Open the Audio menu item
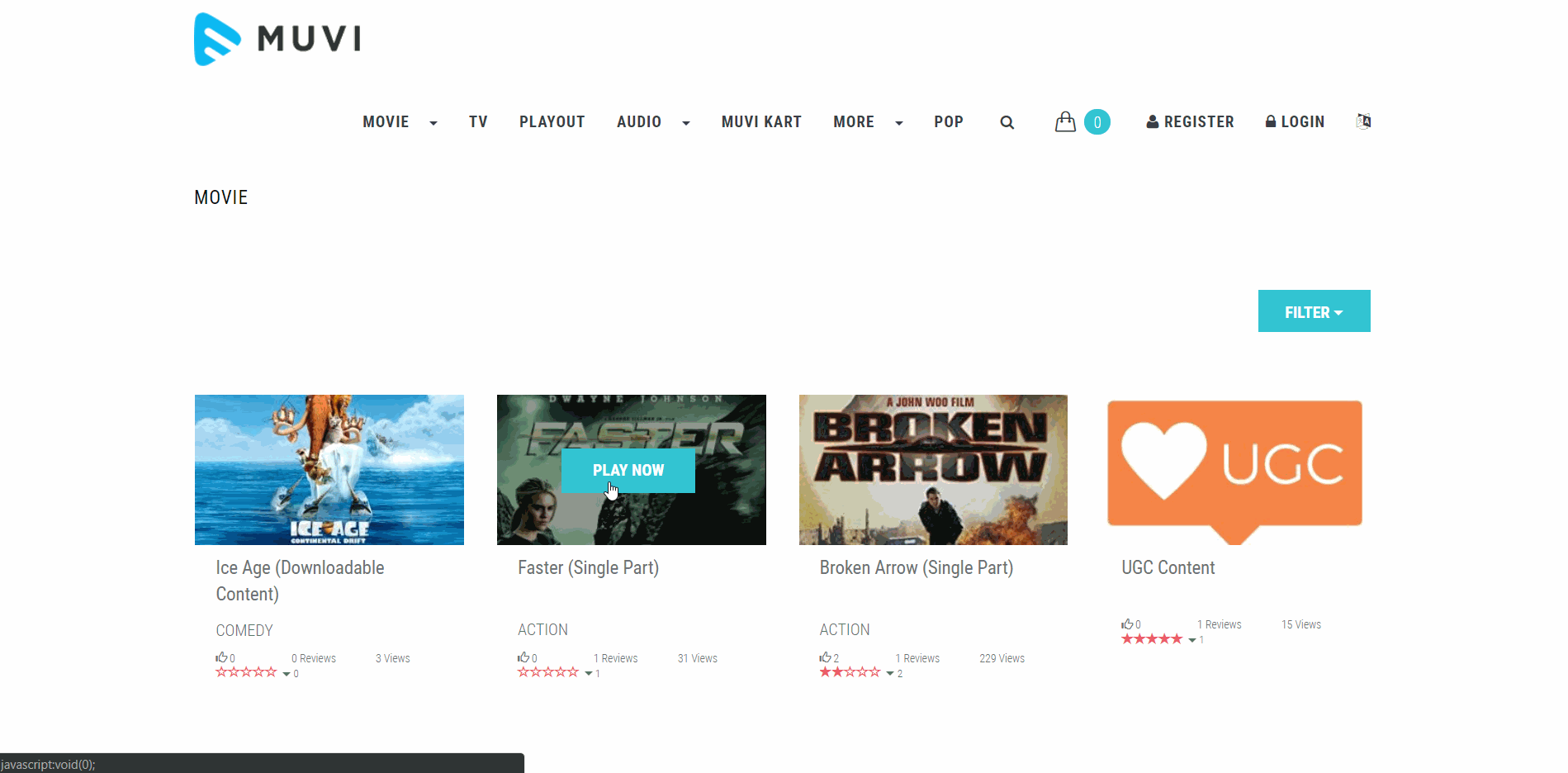1568x773 pixels. 639,122
